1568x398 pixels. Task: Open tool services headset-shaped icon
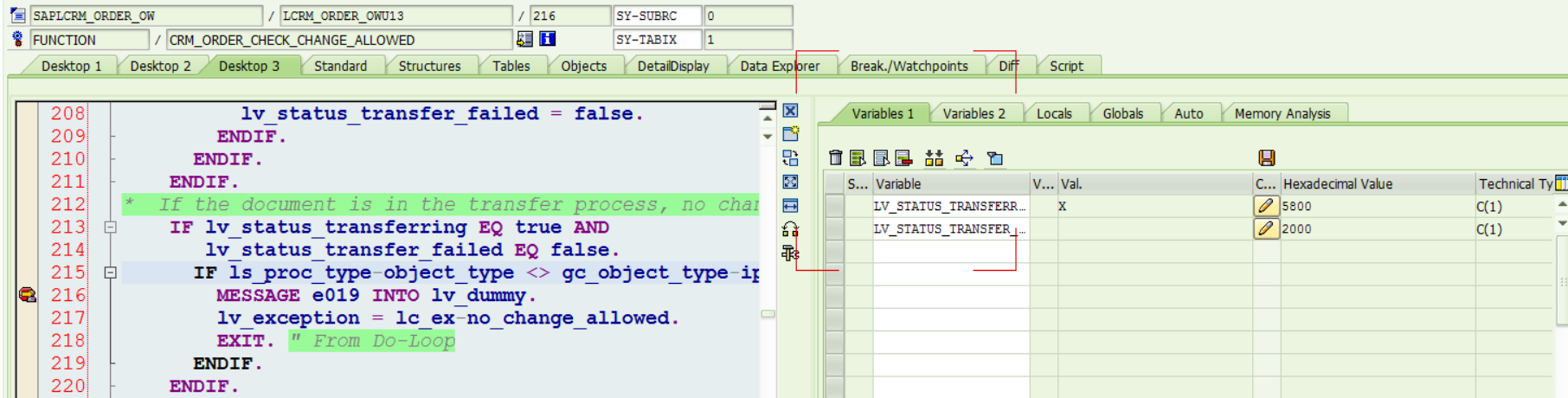[x=790, y=229]
